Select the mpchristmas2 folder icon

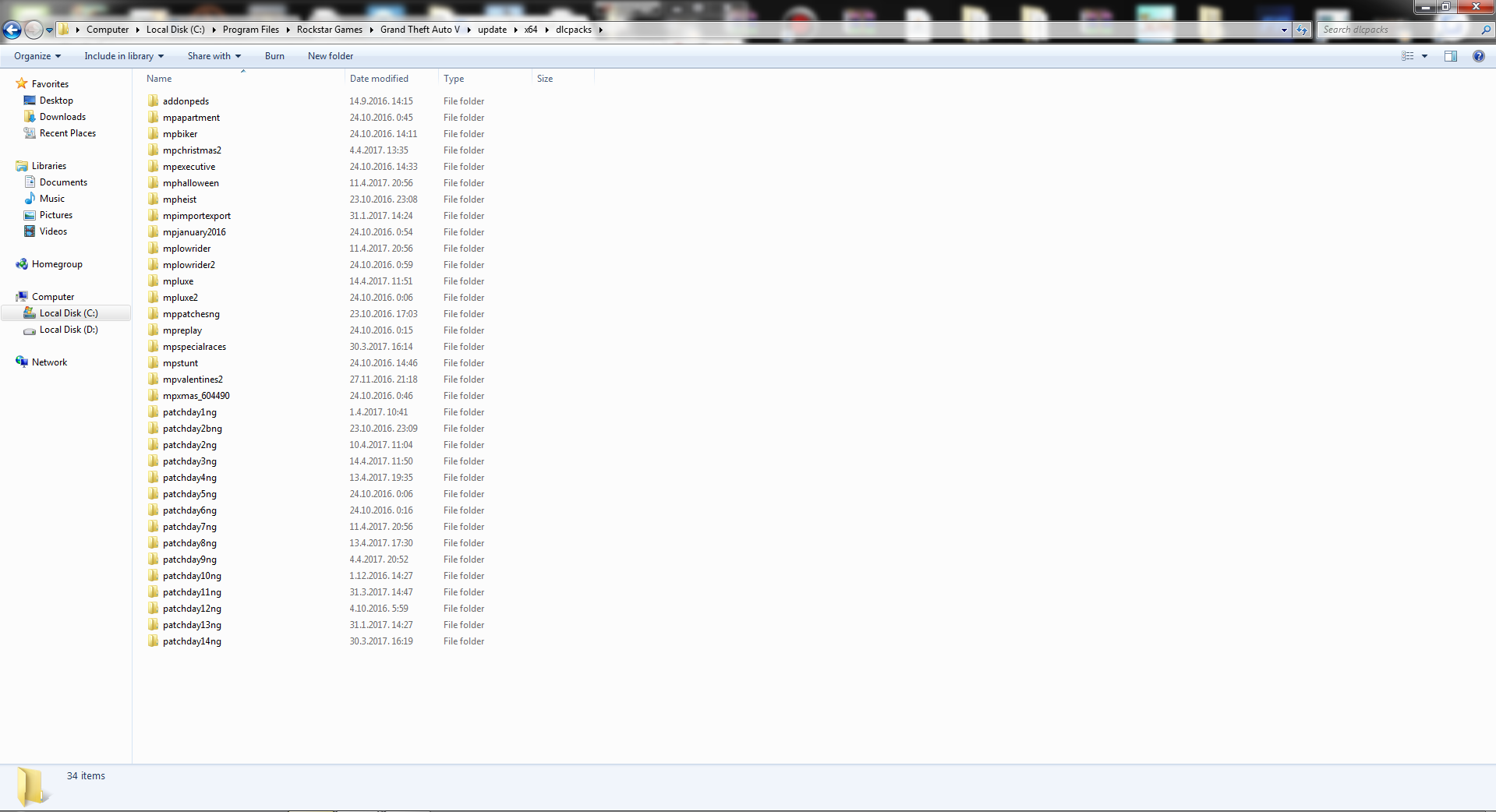coord(153,150)
